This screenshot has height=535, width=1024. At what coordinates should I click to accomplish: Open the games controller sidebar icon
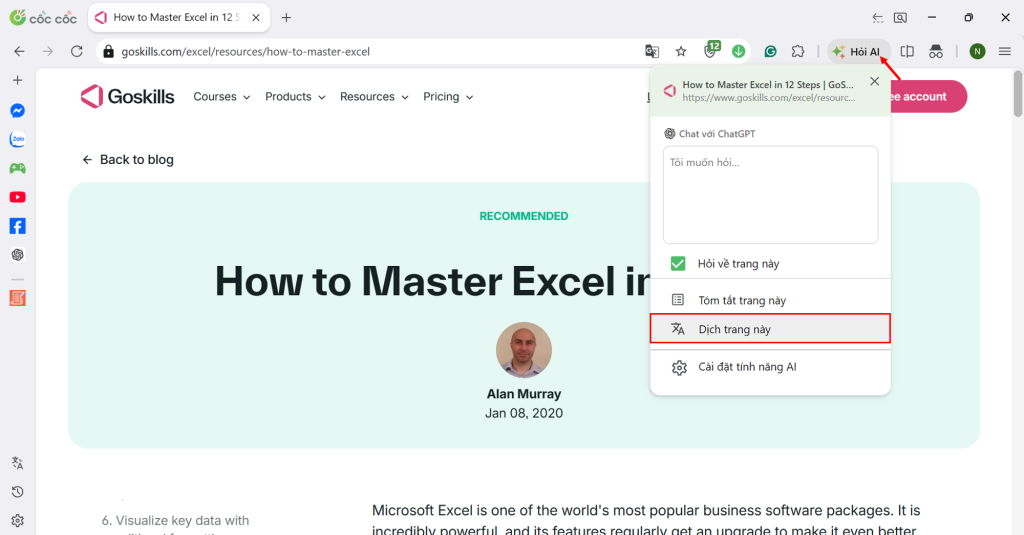[x=18, y=169]
